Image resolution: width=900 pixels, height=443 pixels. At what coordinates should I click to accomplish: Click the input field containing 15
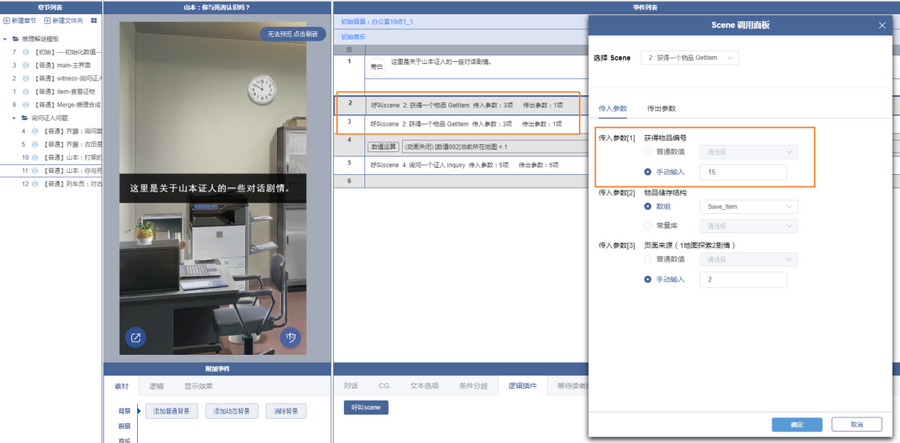(x=743, y=173)
